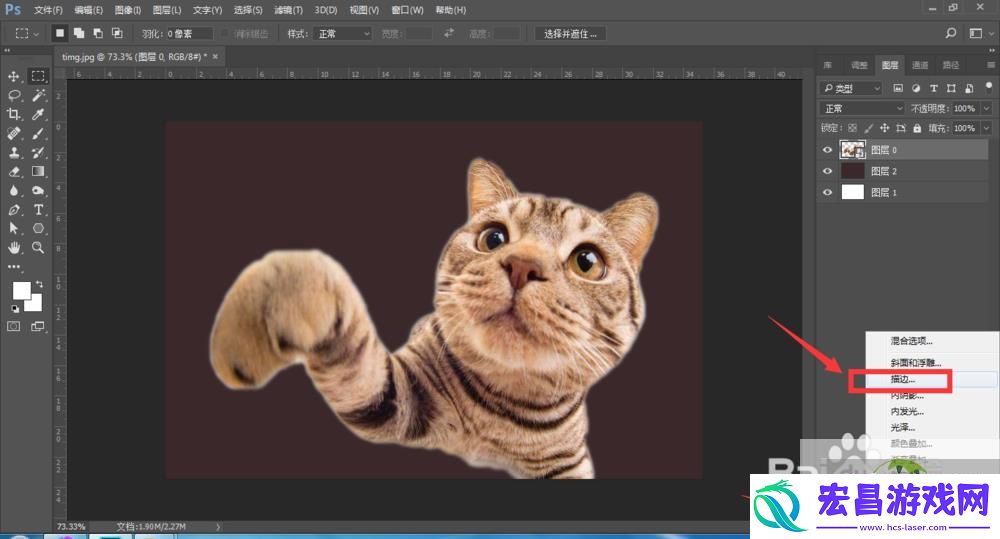
Task: Select the Eraser tool
Action: [13, 172]
